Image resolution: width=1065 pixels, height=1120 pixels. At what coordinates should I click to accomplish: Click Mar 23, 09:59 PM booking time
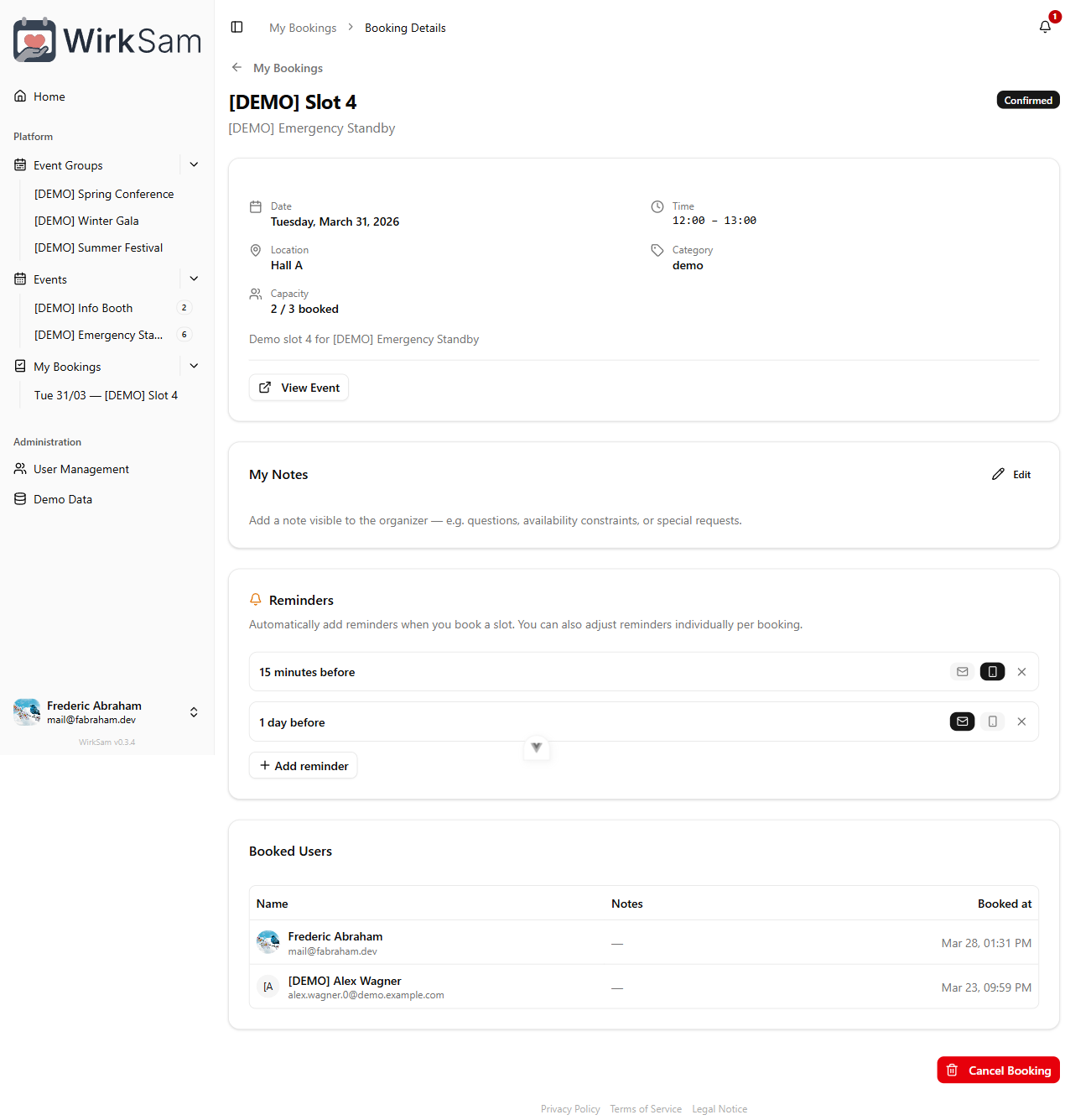(x=986, y=987)
